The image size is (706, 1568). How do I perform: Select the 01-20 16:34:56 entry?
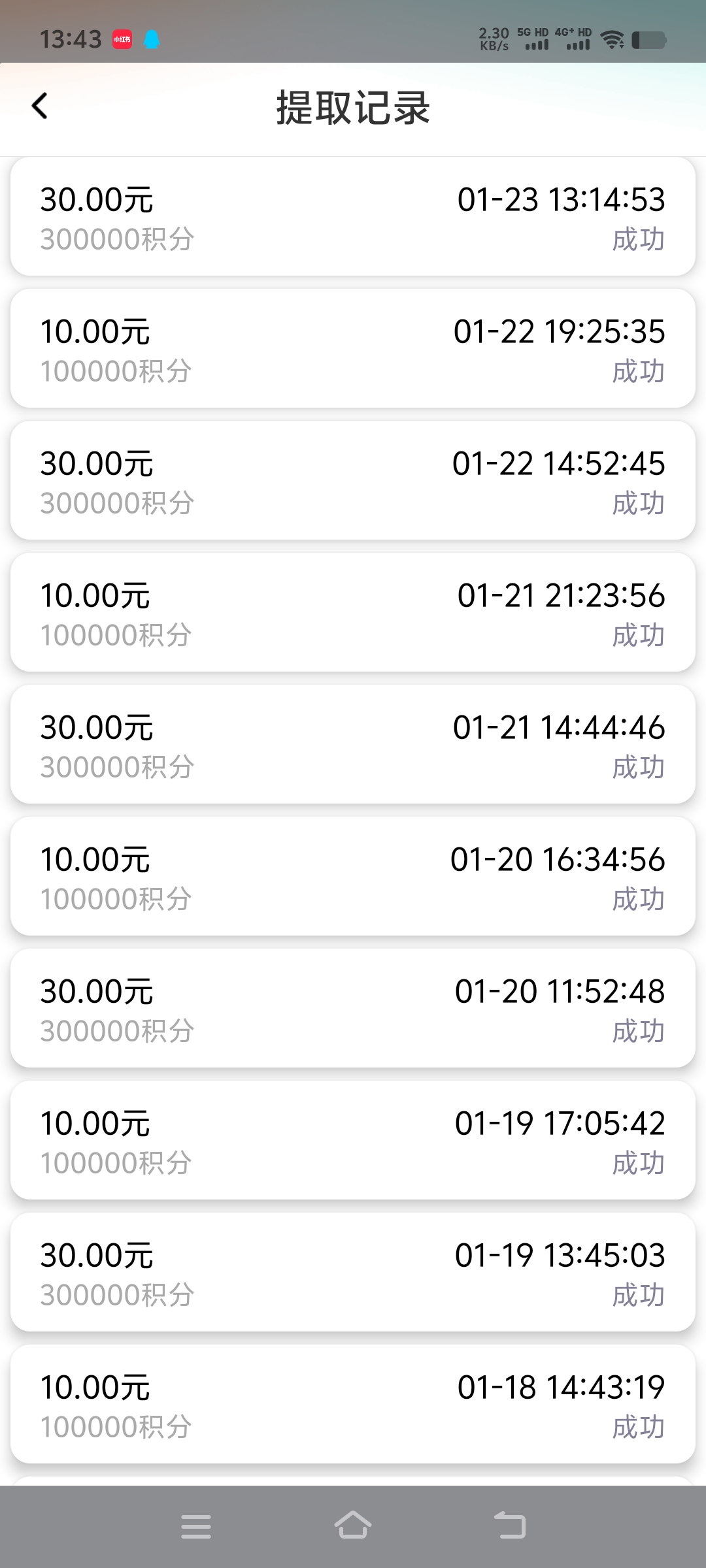[353, 877]
